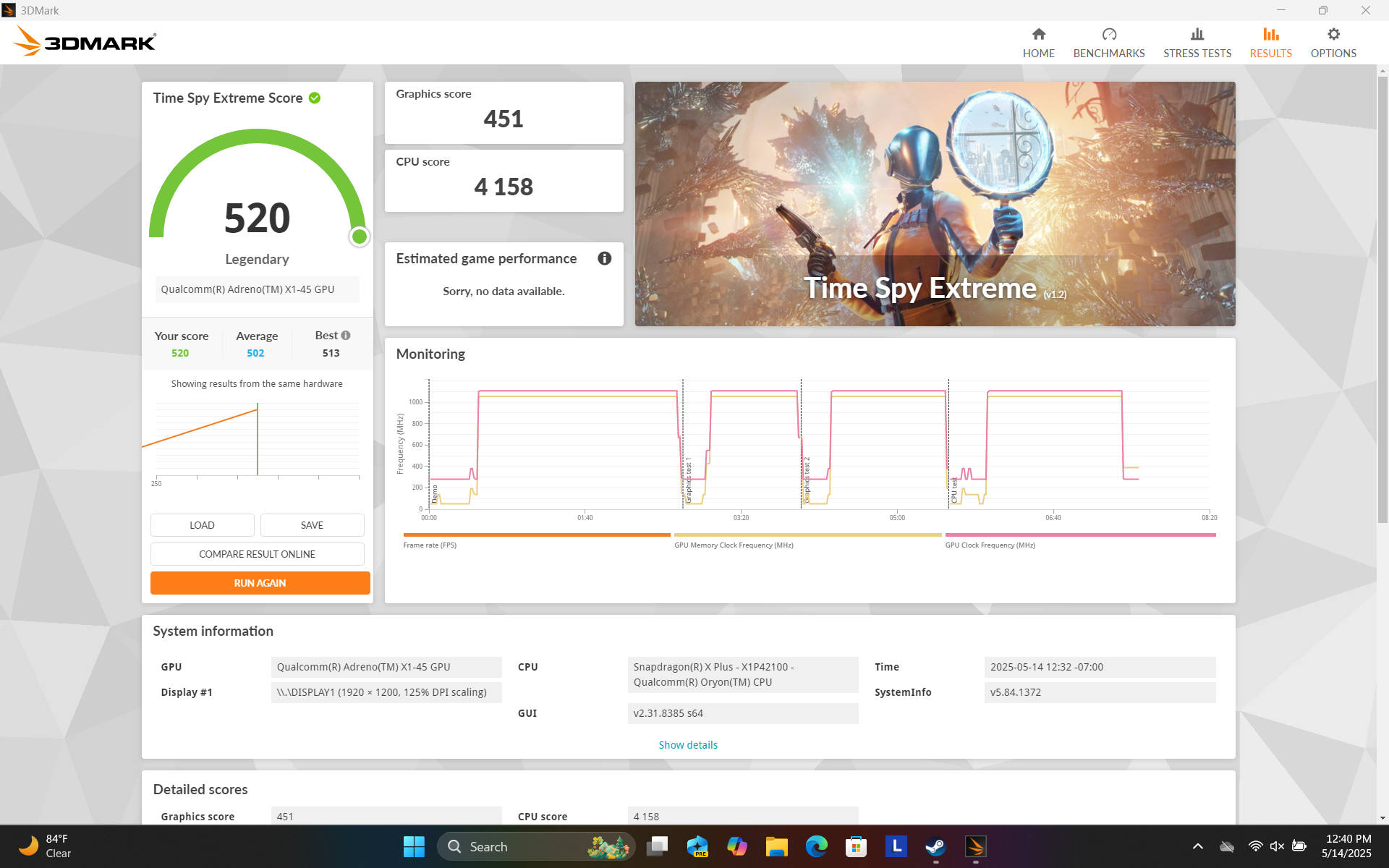The image size is (1389, 868).
Task: Click Compare Result Online button
Action: point(257,554)
